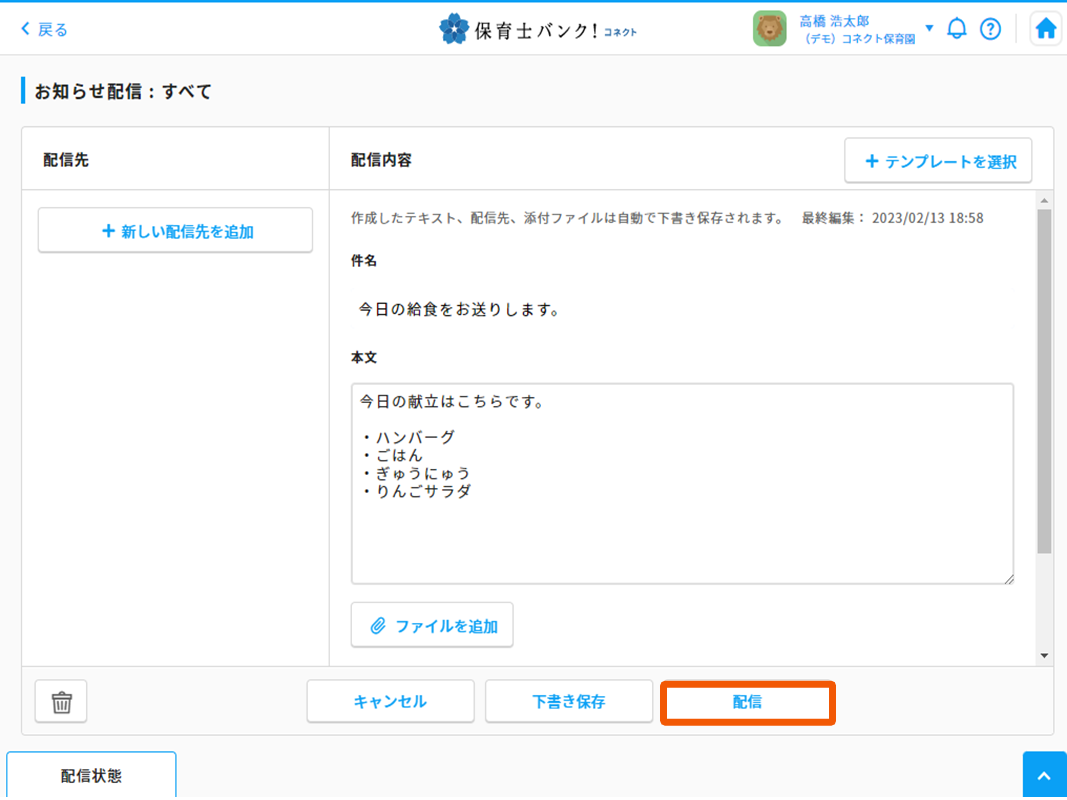Go back using 戻る link

coord(45,29)
